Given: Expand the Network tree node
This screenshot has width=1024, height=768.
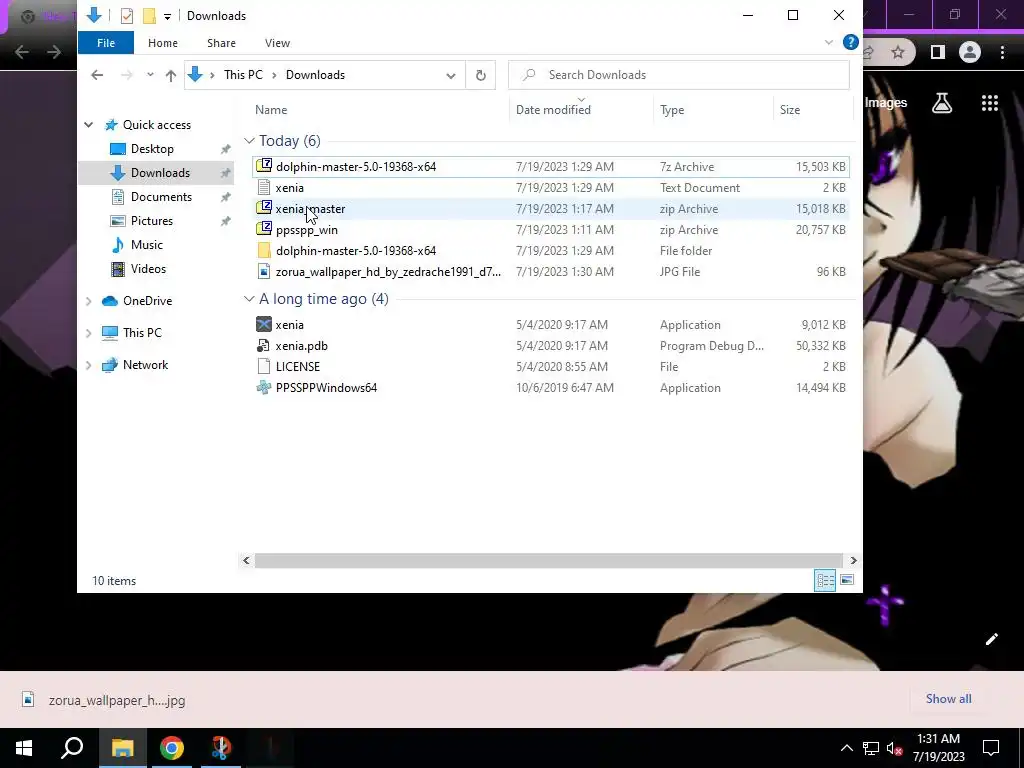Looking at the screenshot, I should [x=89, y=365].
